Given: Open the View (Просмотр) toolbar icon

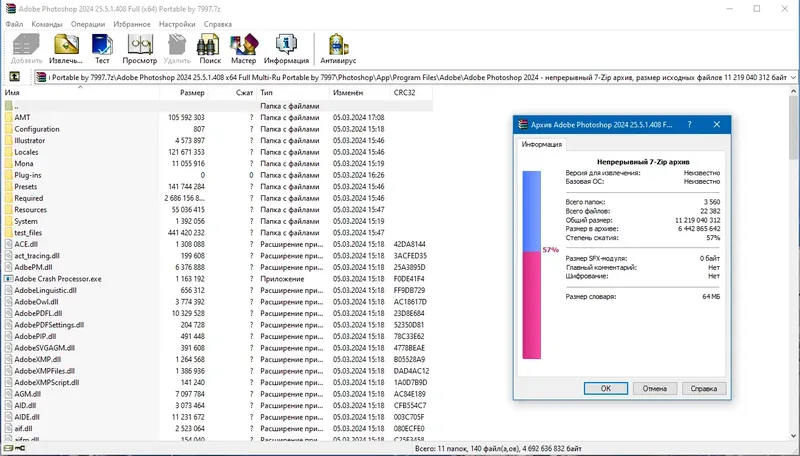Looking at the screenshot, I should coord(140,49).
